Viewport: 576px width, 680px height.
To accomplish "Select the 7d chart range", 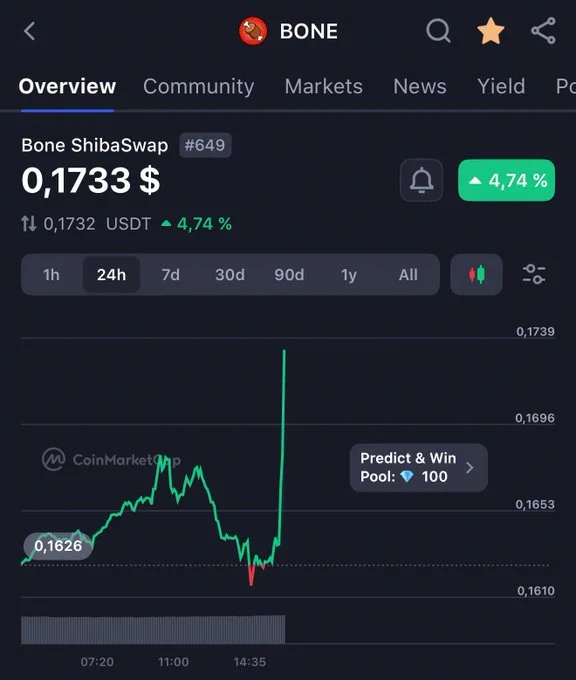I will pos(170,275).
